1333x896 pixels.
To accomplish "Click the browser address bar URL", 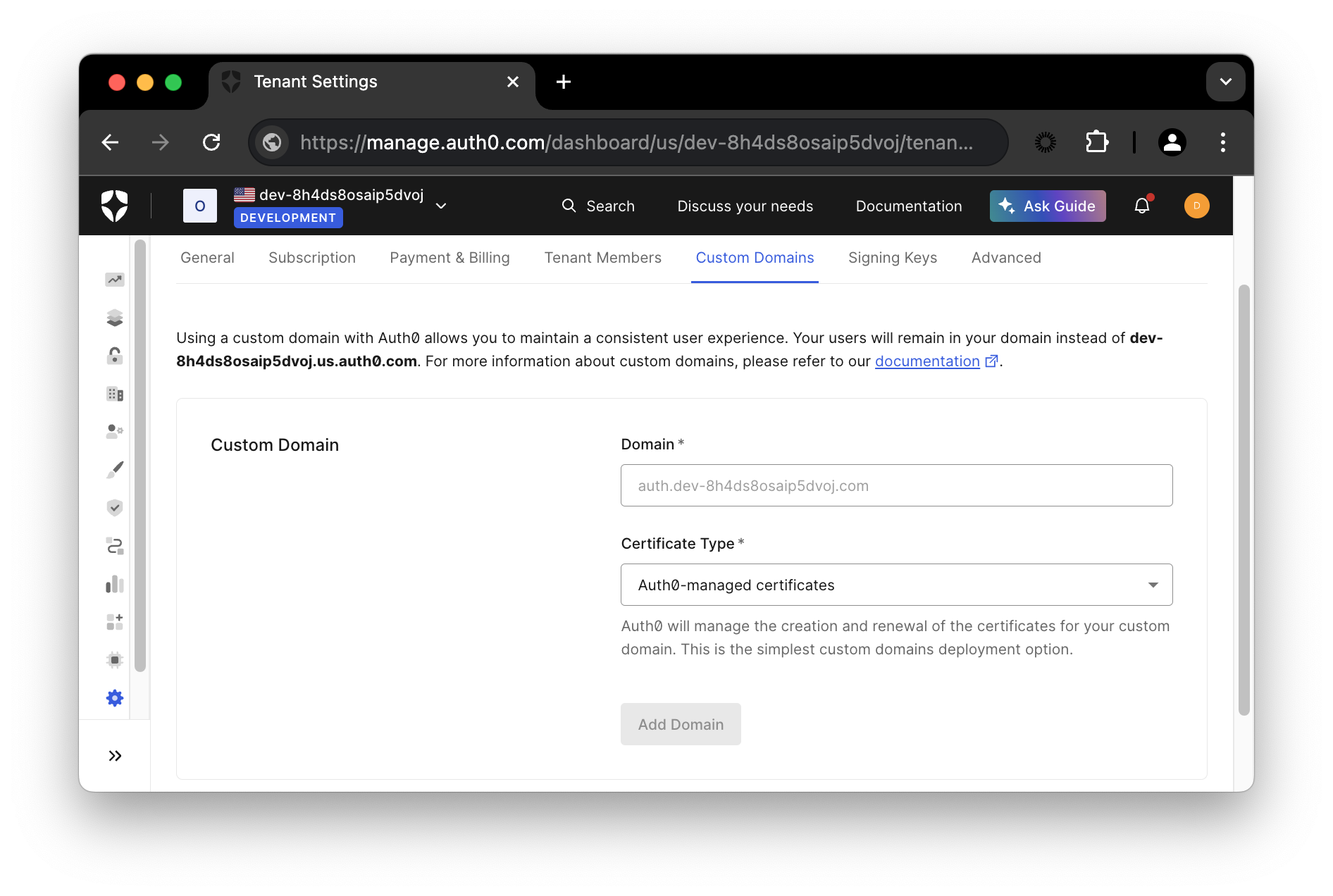I will click(637, 142).
